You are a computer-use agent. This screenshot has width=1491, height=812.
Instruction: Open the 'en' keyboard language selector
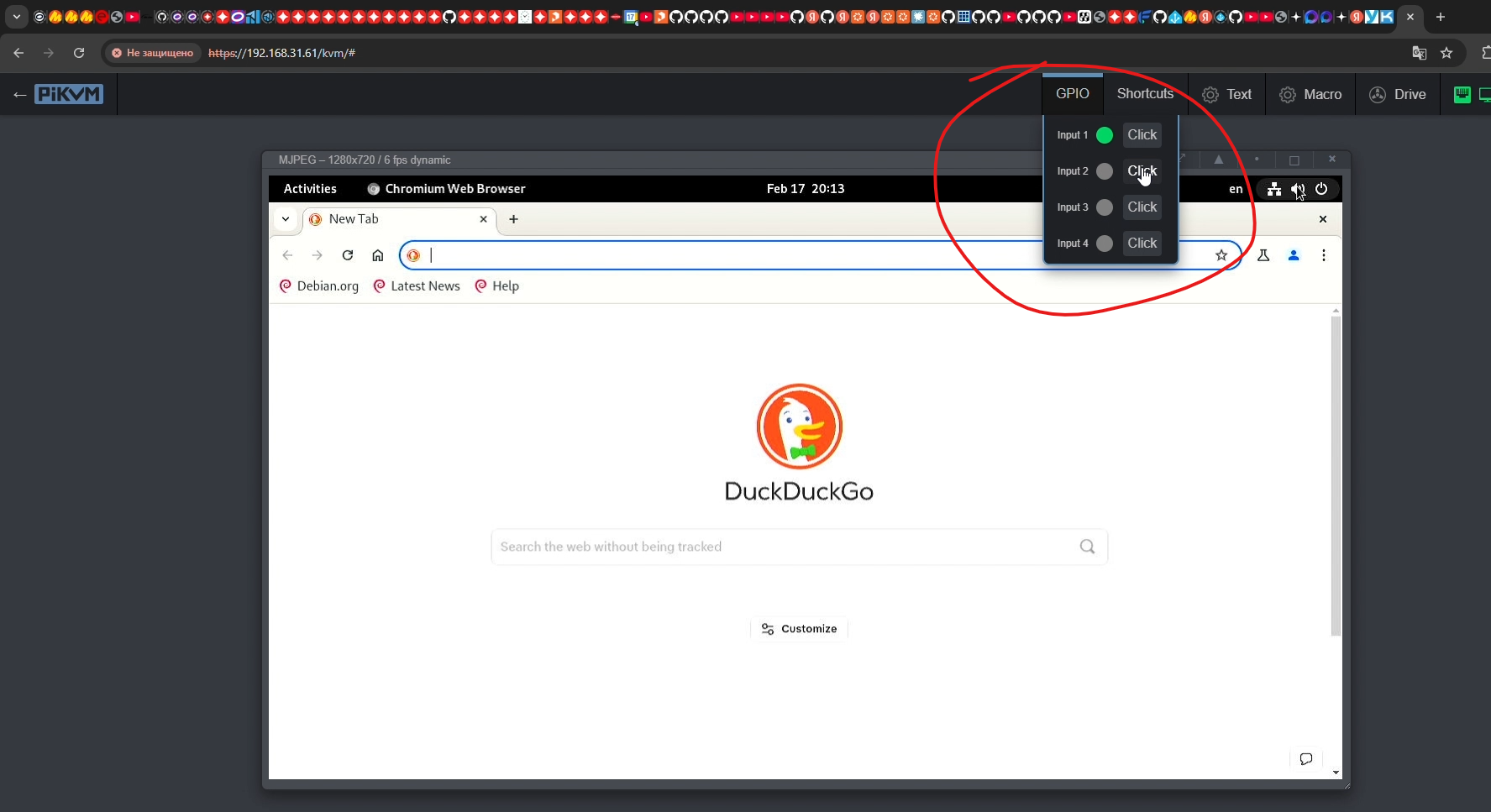1236,189
